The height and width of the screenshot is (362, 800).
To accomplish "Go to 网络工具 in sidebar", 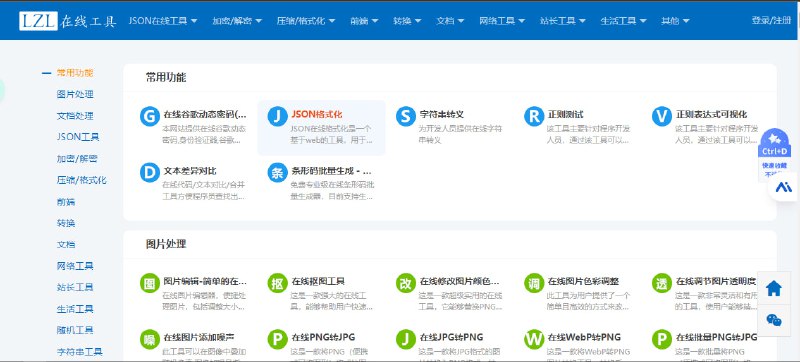I will point(75,266).
